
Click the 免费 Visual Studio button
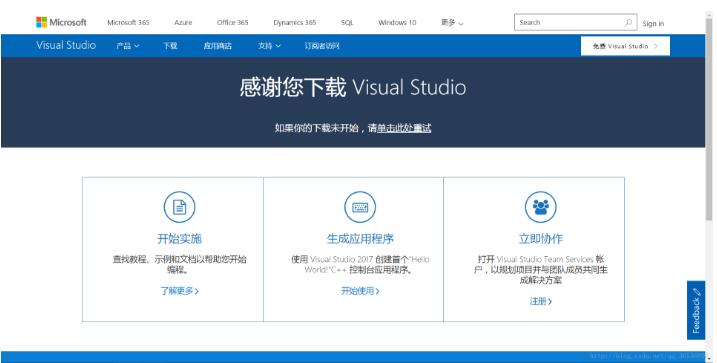[625, 46]
